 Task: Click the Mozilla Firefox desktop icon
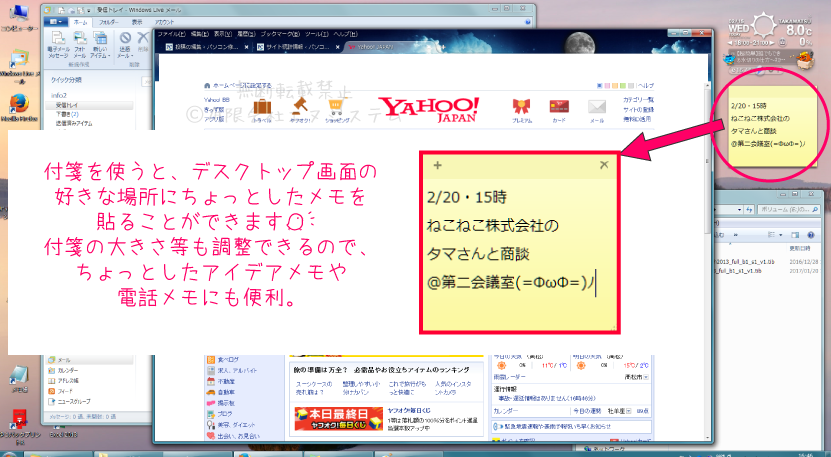click(x=19, y=108)
